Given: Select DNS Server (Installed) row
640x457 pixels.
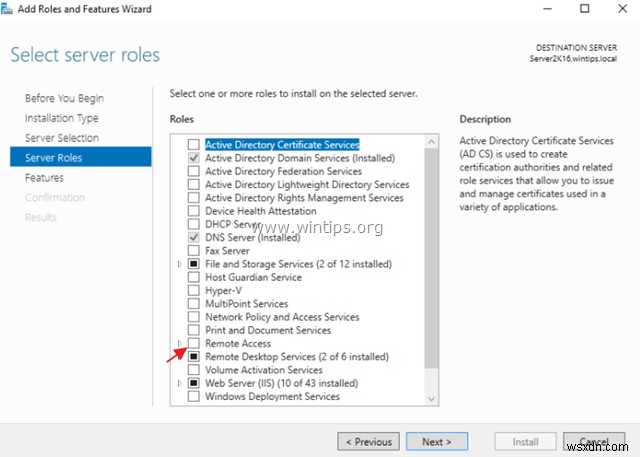Looking at the screenshot, I should pos(253,237).
